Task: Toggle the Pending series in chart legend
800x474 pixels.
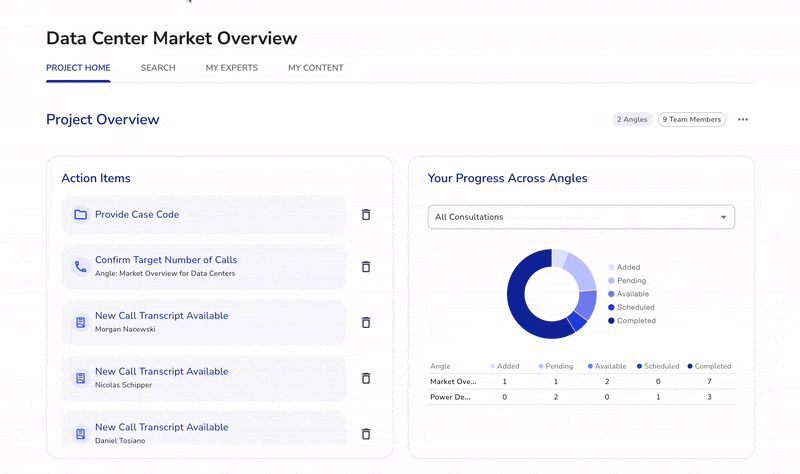Action: tap(631, 281)
